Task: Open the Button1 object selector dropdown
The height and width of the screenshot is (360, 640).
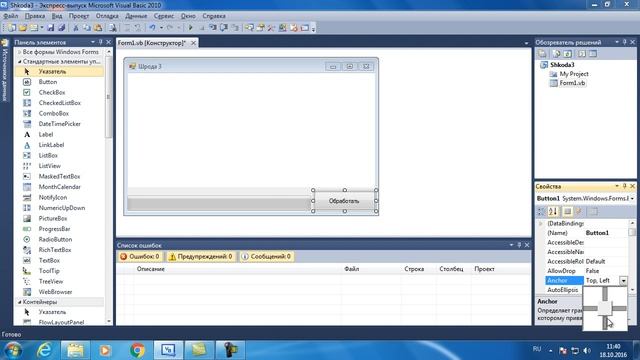Action: [632, 198]
